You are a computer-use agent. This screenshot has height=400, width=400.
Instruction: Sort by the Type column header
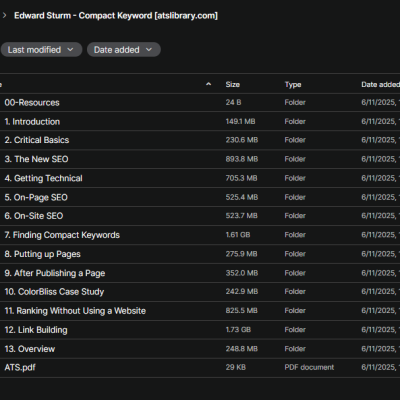[293, 84]
